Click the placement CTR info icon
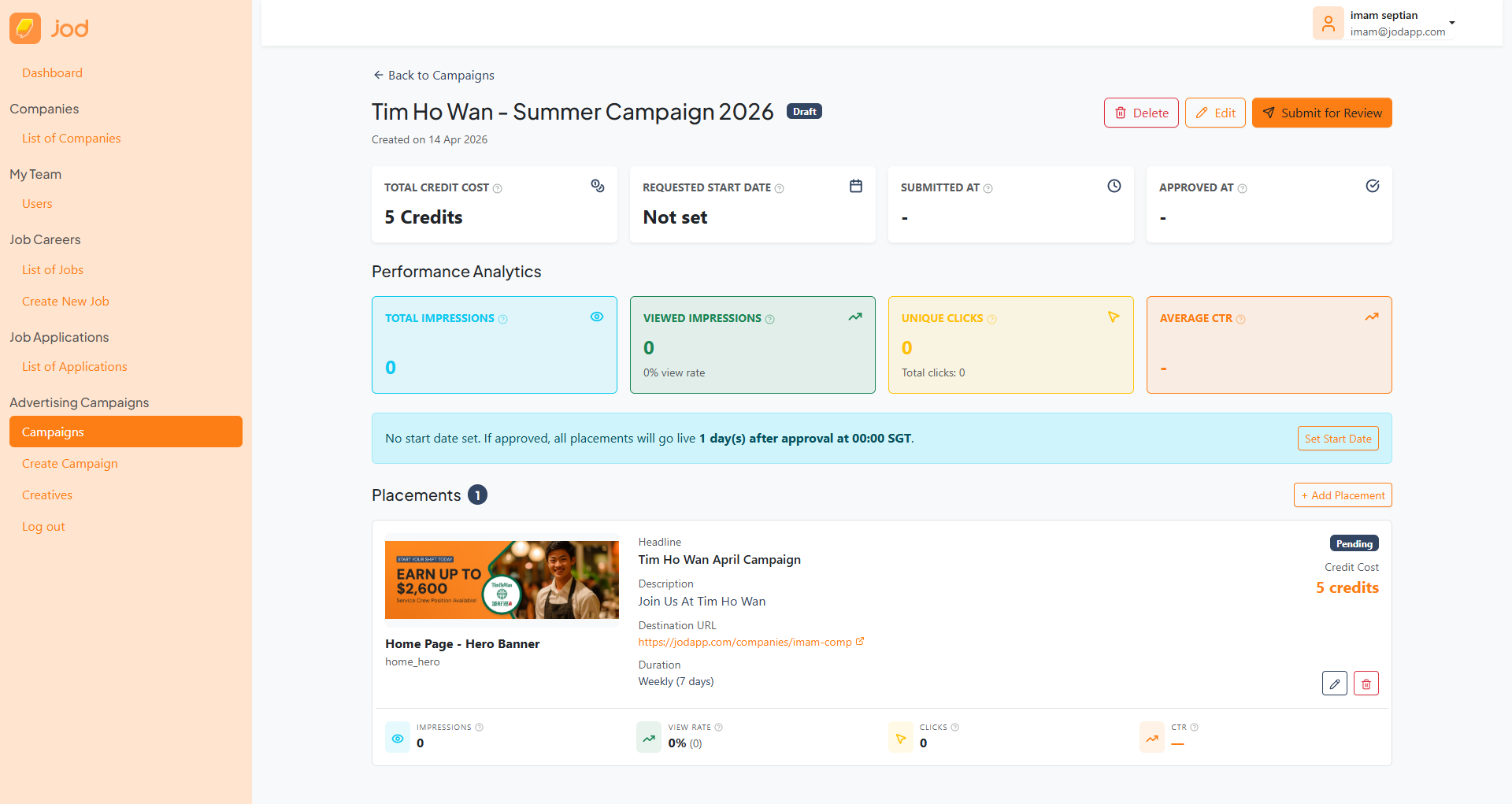Image resolution: width=1512 pixels, height=804 pixels. [1195, 728]
